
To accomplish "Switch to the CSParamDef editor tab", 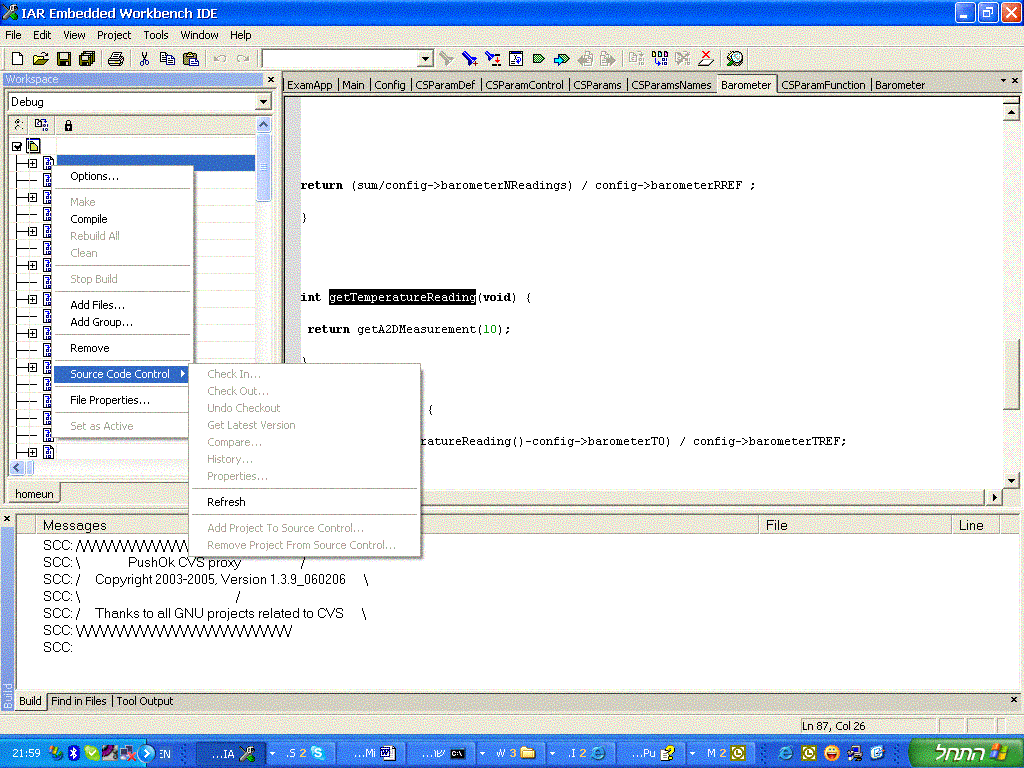I will 446,85.
